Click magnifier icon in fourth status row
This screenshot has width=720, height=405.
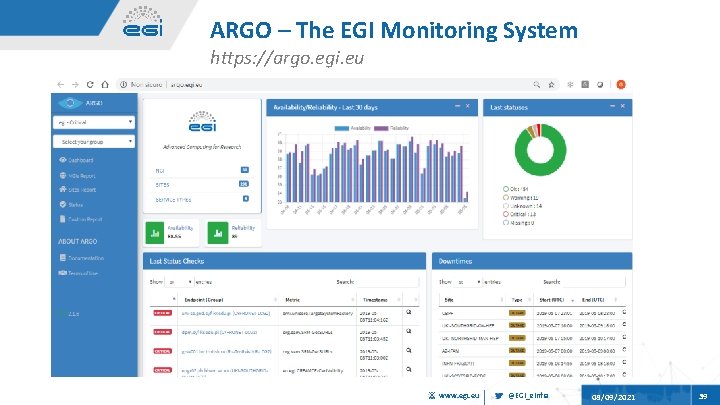(x=409, y=369)
